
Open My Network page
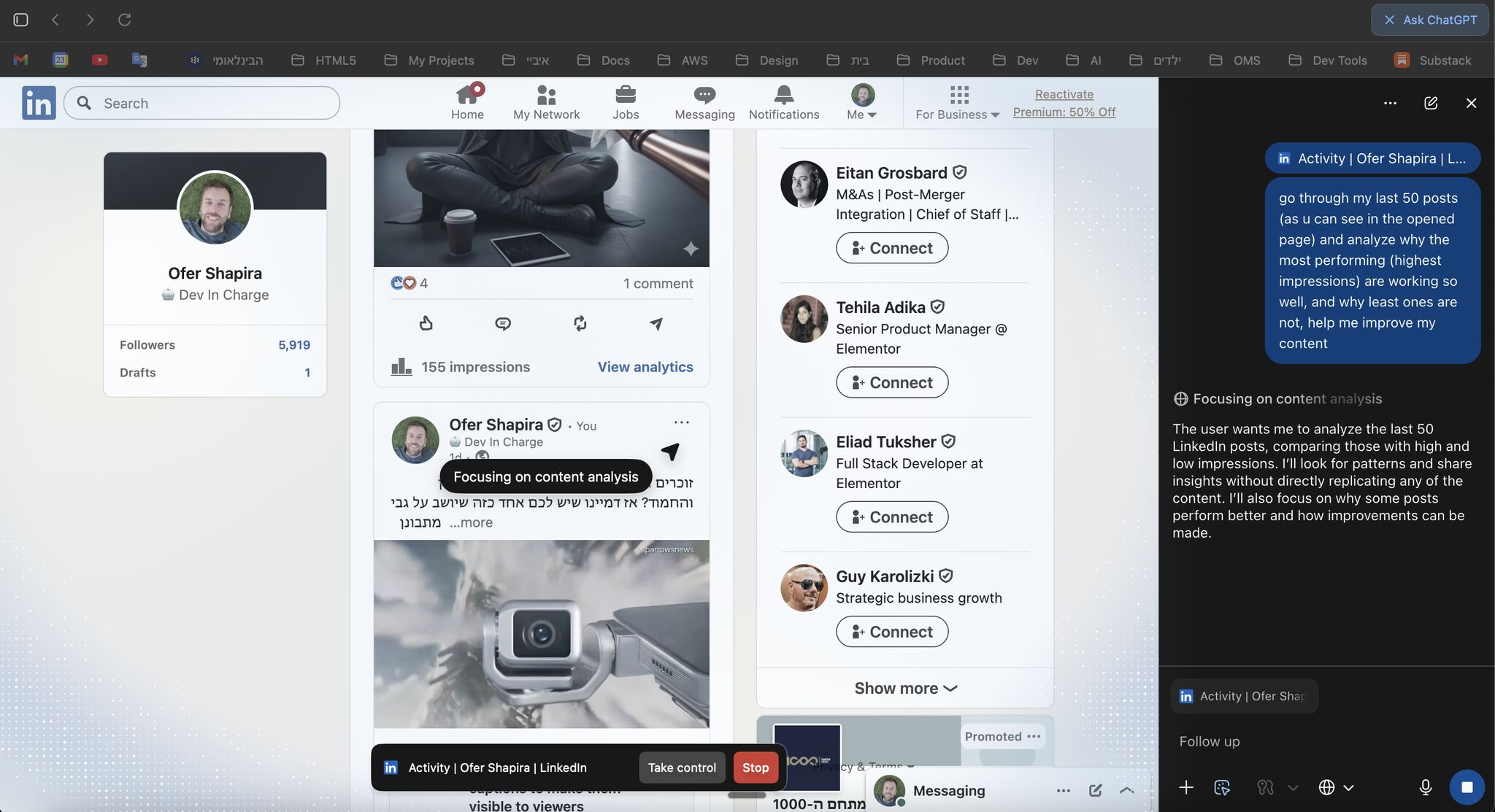(546, 102)
